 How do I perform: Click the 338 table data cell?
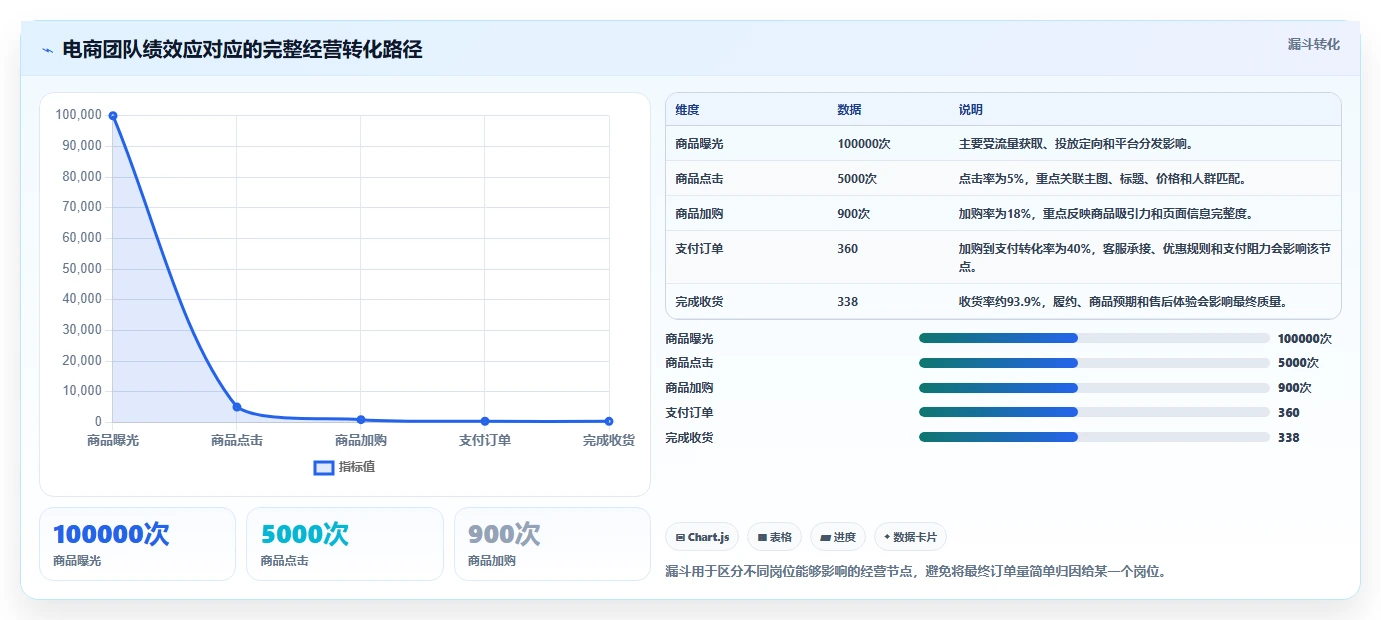click(847, 302)
